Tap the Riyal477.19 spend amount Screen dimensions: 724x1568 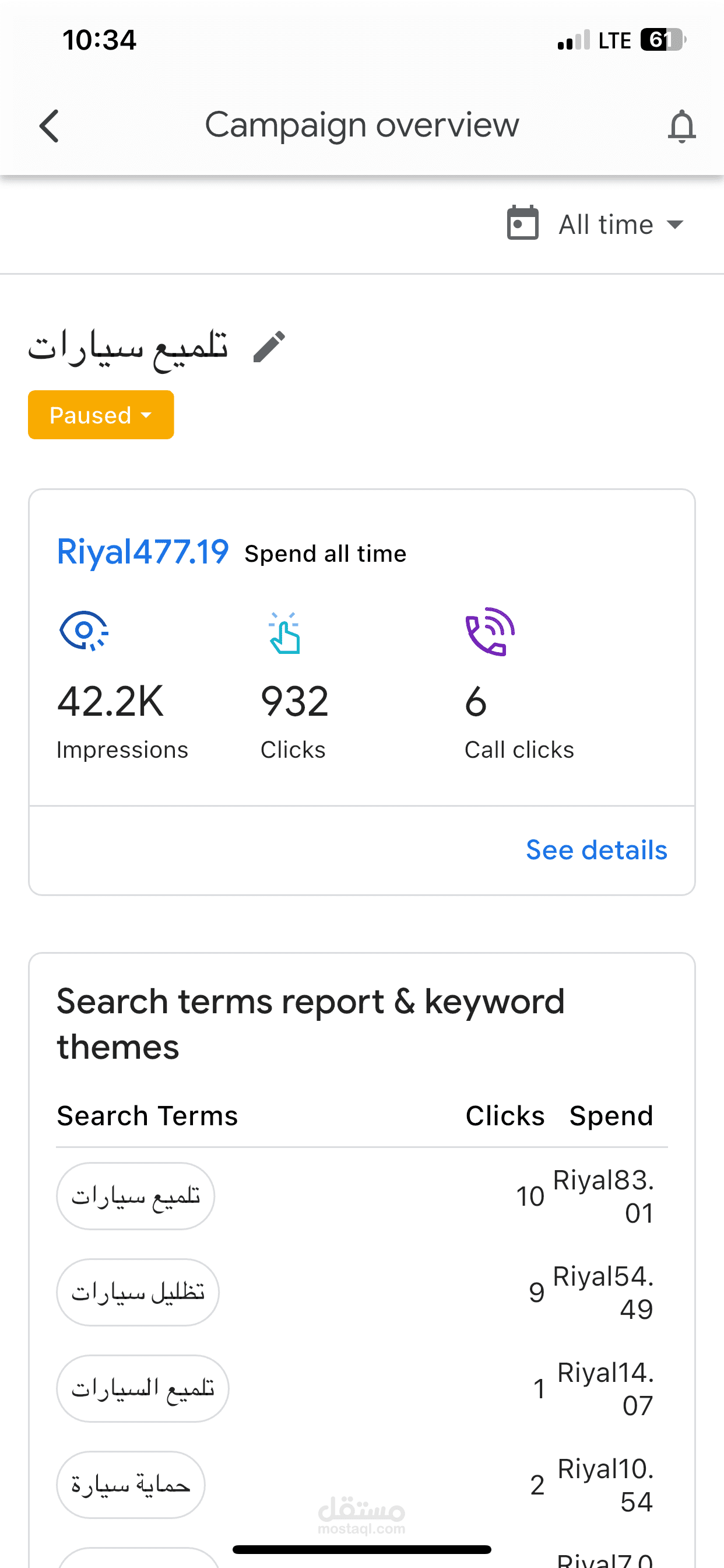(x=143, y=552)
